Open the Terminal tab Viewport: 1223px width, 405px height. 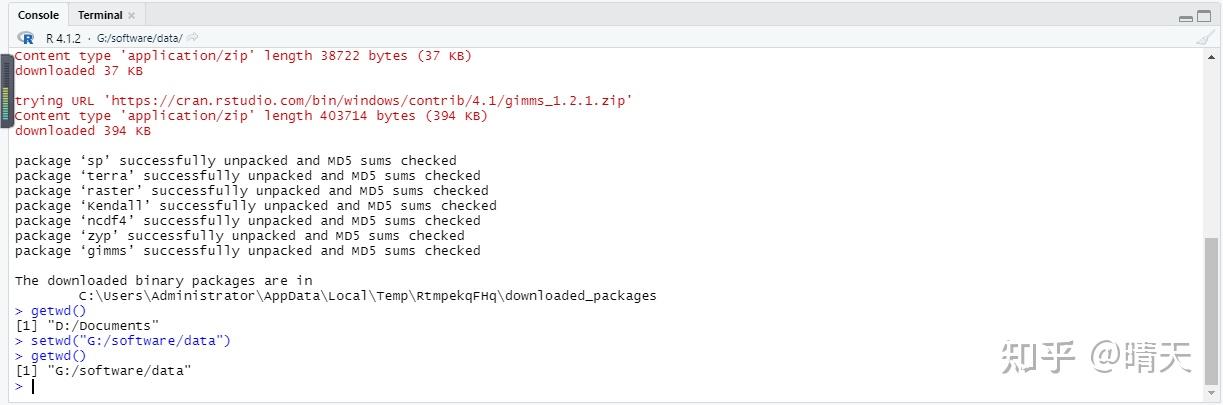click(99, 15)
